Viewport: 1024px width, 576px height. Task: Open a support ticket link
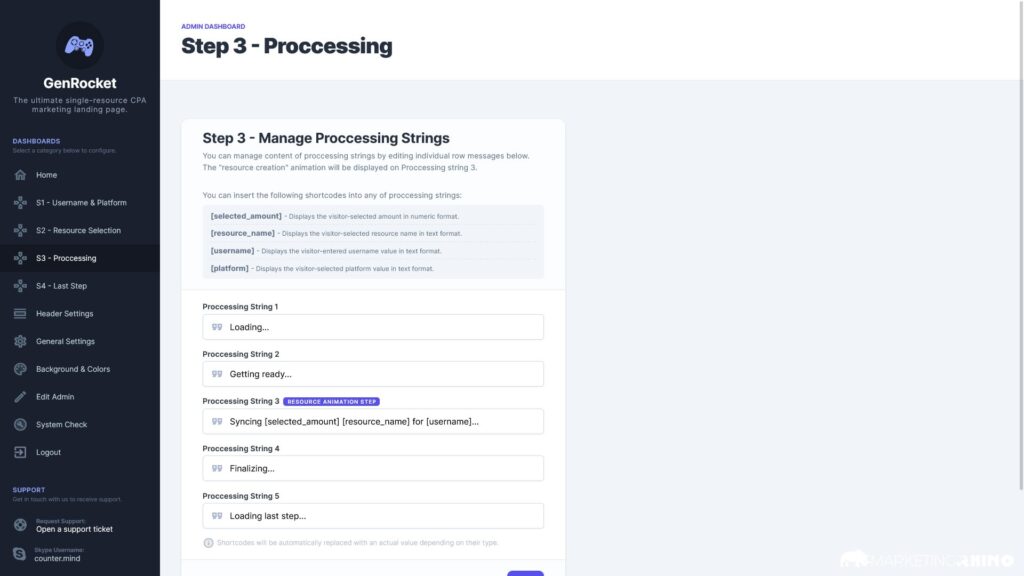(74, 529)
